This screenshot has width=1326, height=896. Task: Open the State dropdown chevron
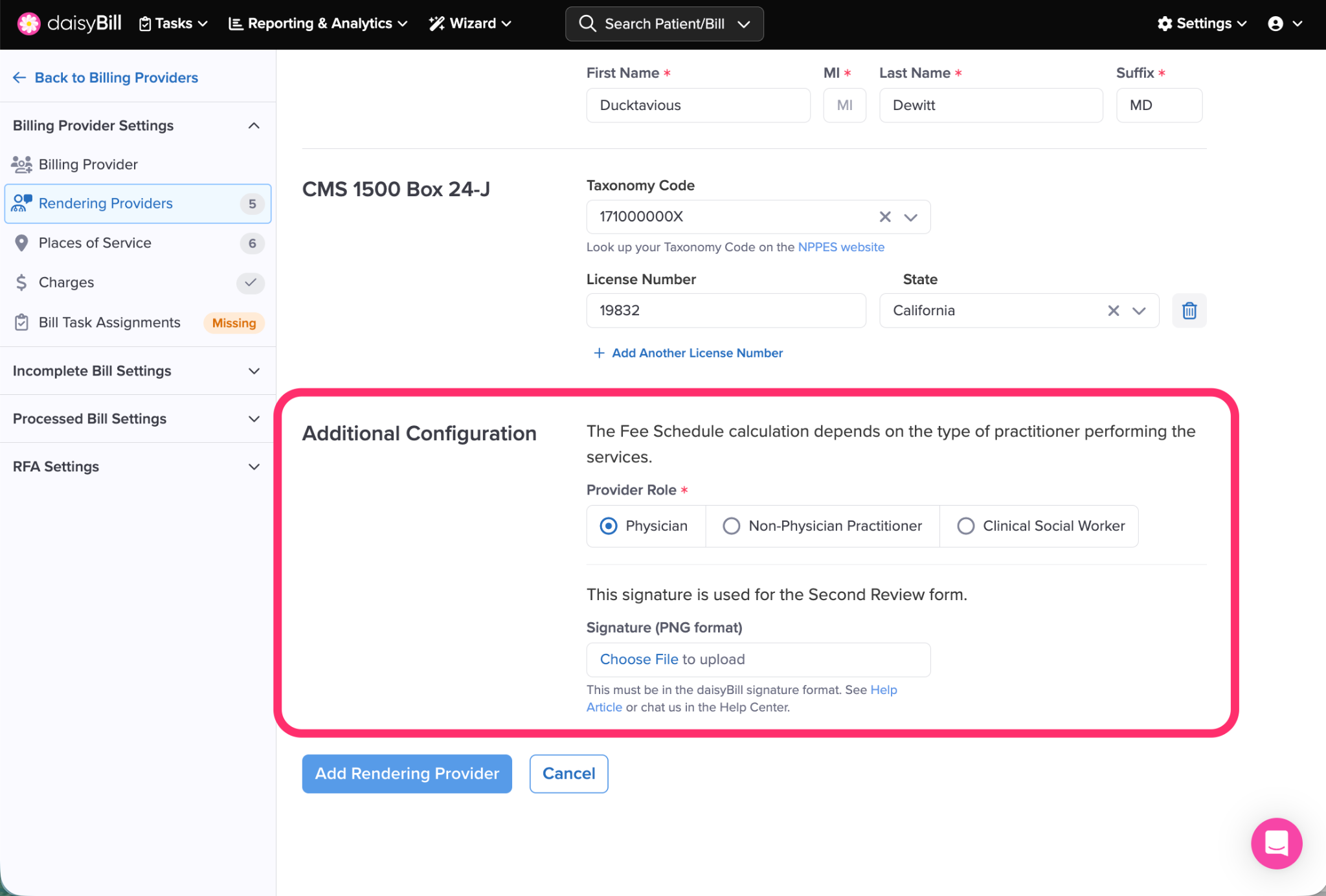coord(1139,311)
